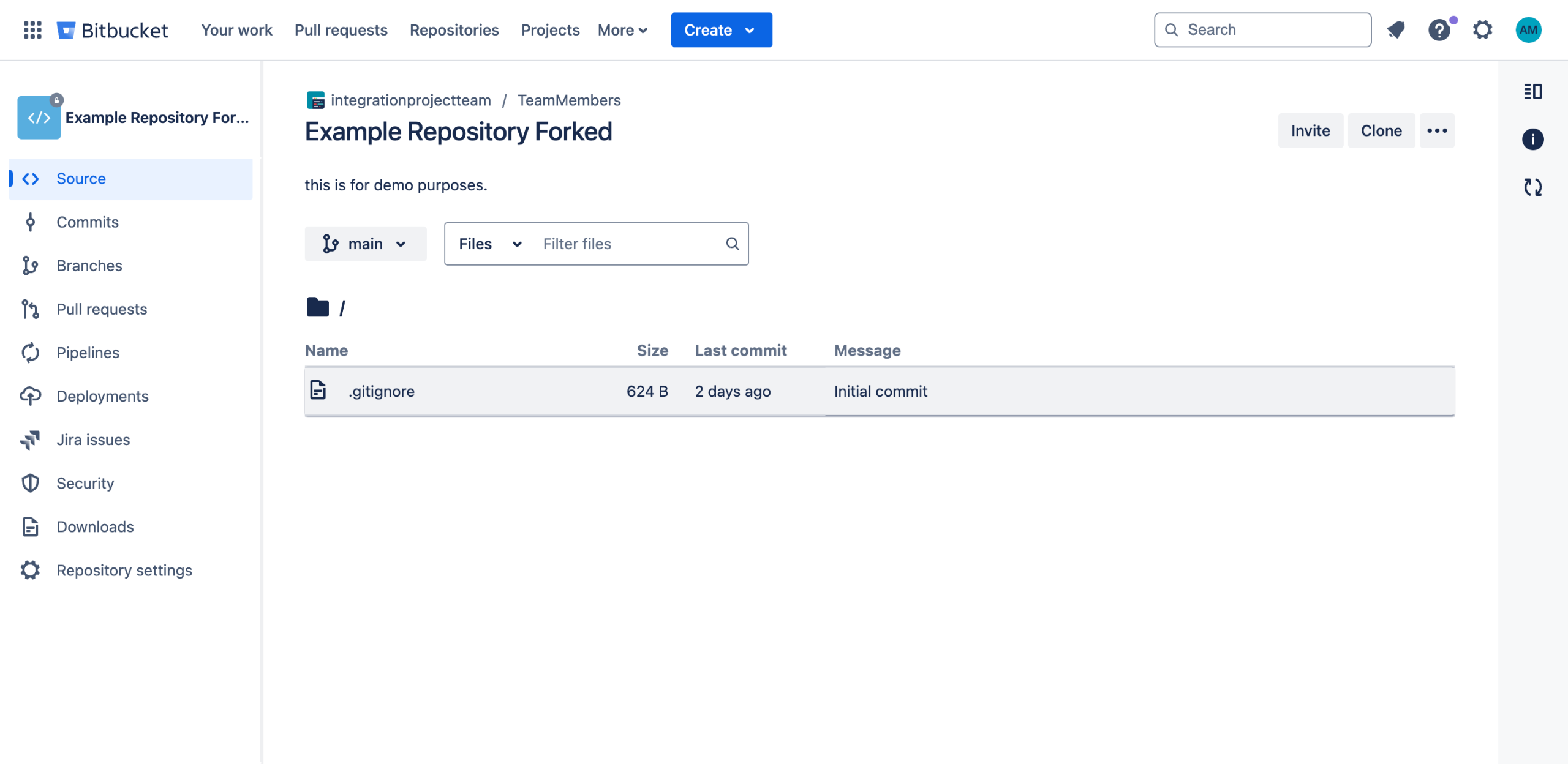
Task: Click into the Filter files field
Action: pyautogui.click(x=627, y=244)
